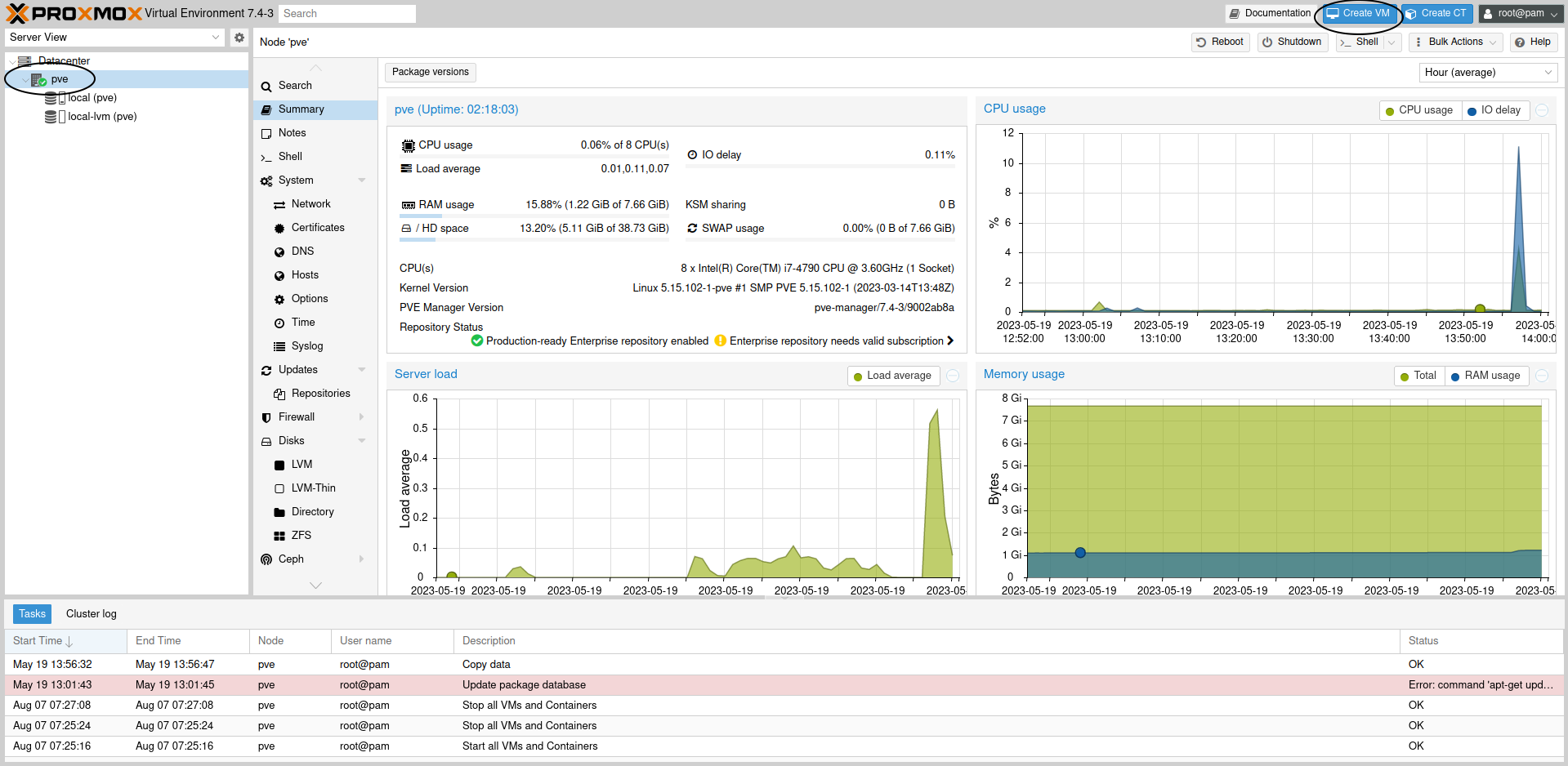Expand the Ceph menu section arrow

[x=362, y=559]
